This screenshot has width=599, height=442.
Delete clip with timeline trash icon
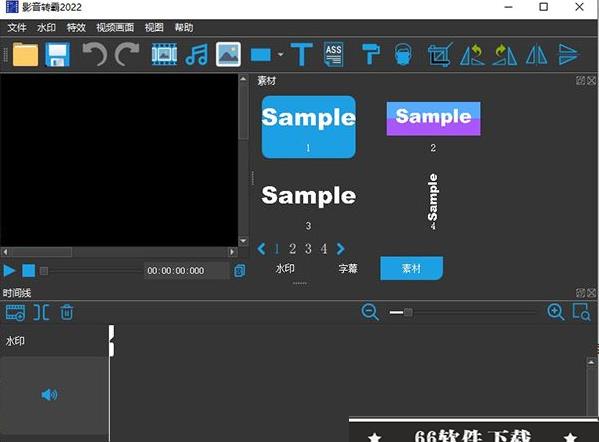[66, 312]
